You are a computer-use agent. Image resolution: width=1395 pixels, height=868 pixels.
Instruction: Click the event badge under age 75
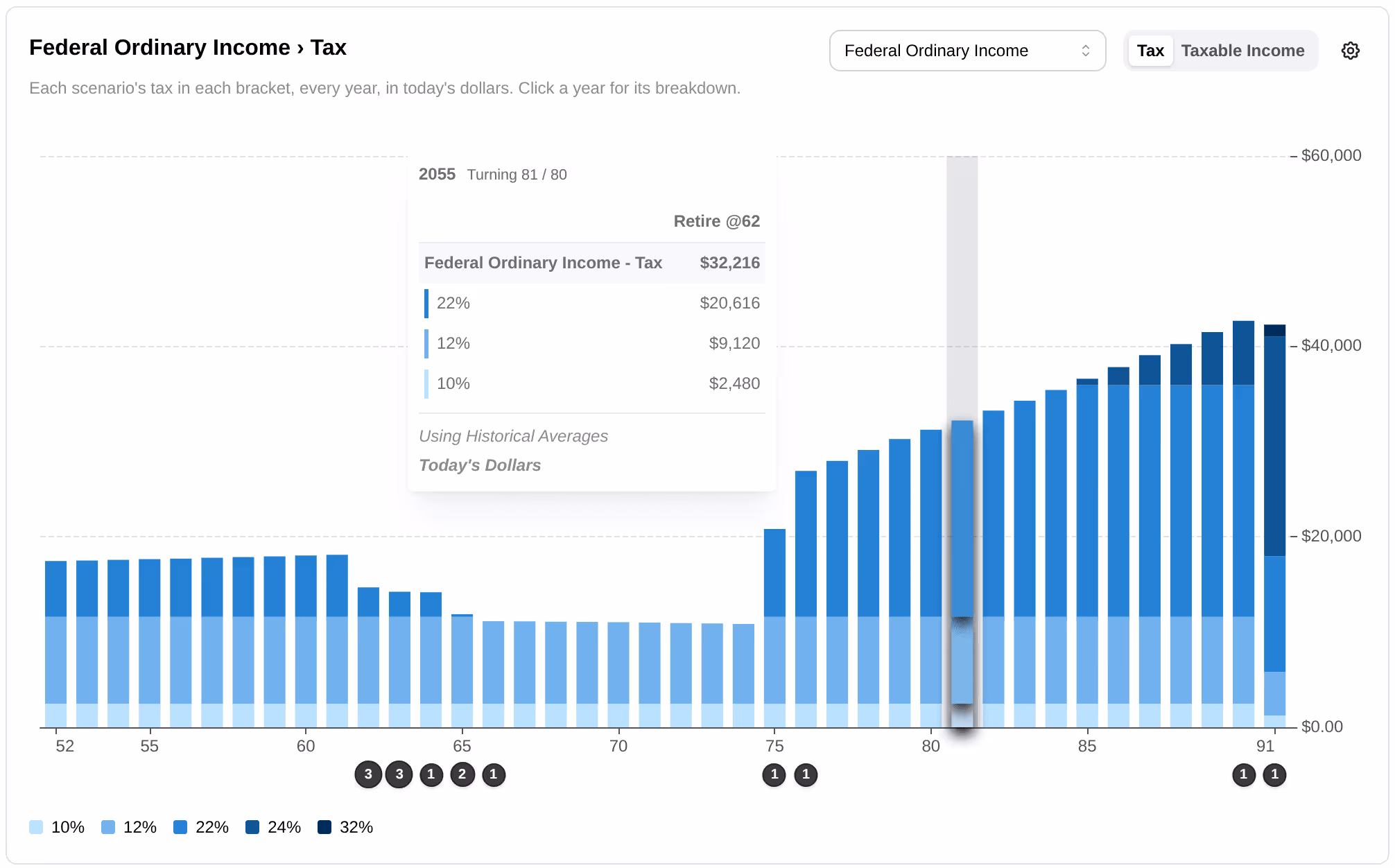pos(774,774)
